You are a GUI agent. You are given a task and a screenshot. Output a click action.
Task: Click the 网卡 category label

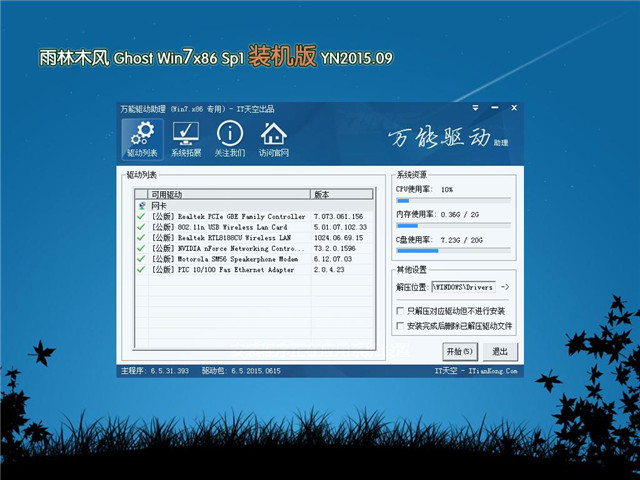pyautogui.click(x=159, y=206)
